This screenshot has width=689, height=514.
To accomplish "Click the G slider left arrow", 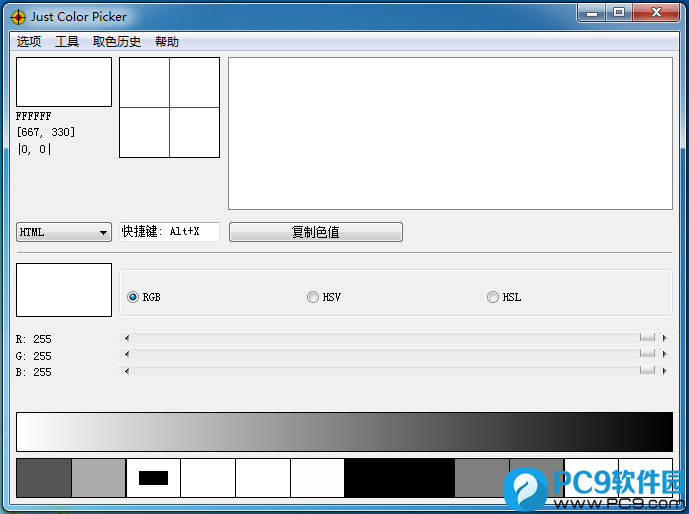I will pos(127,354).
